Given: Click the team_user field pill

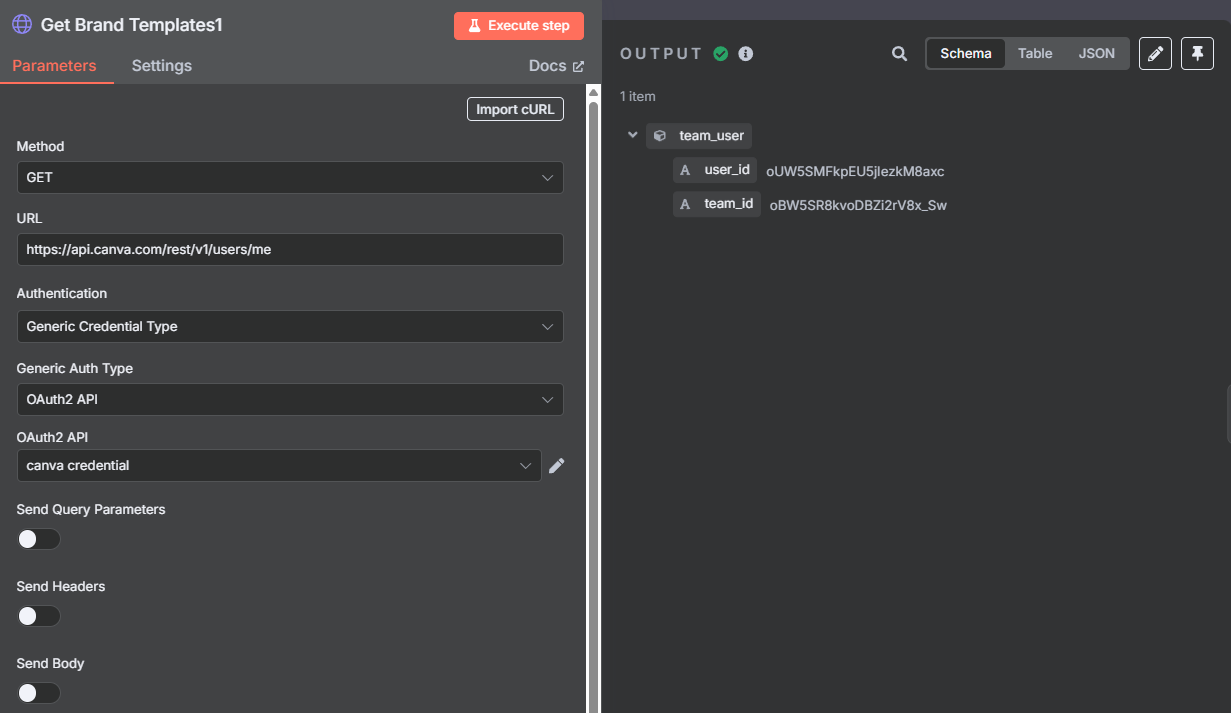Looking at the screenshot, I should (x=699, y=136).
